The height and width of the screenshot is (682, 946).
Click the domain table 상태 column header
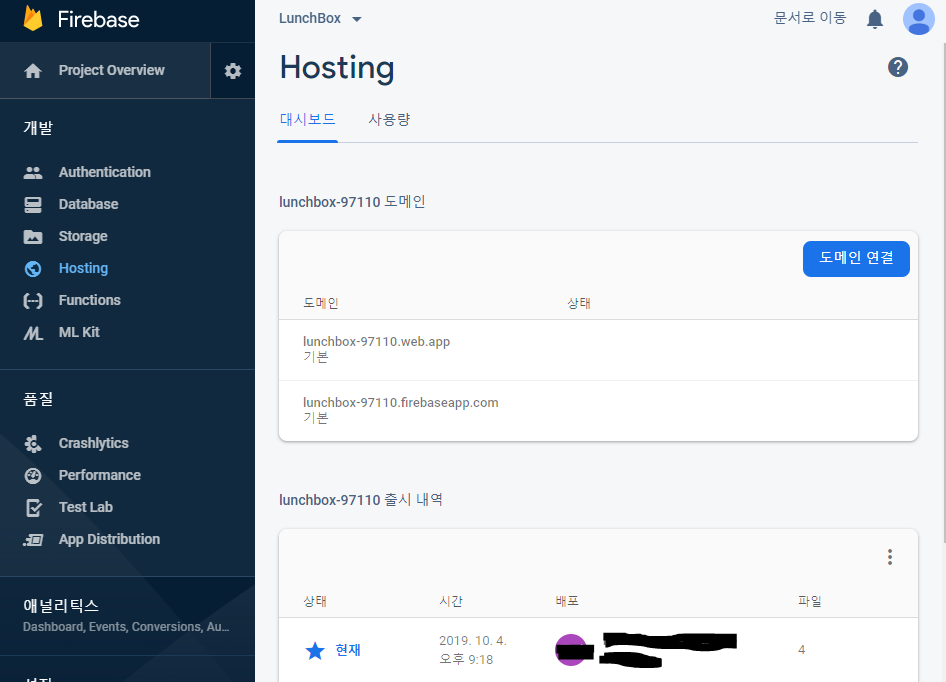click(579, 304)
